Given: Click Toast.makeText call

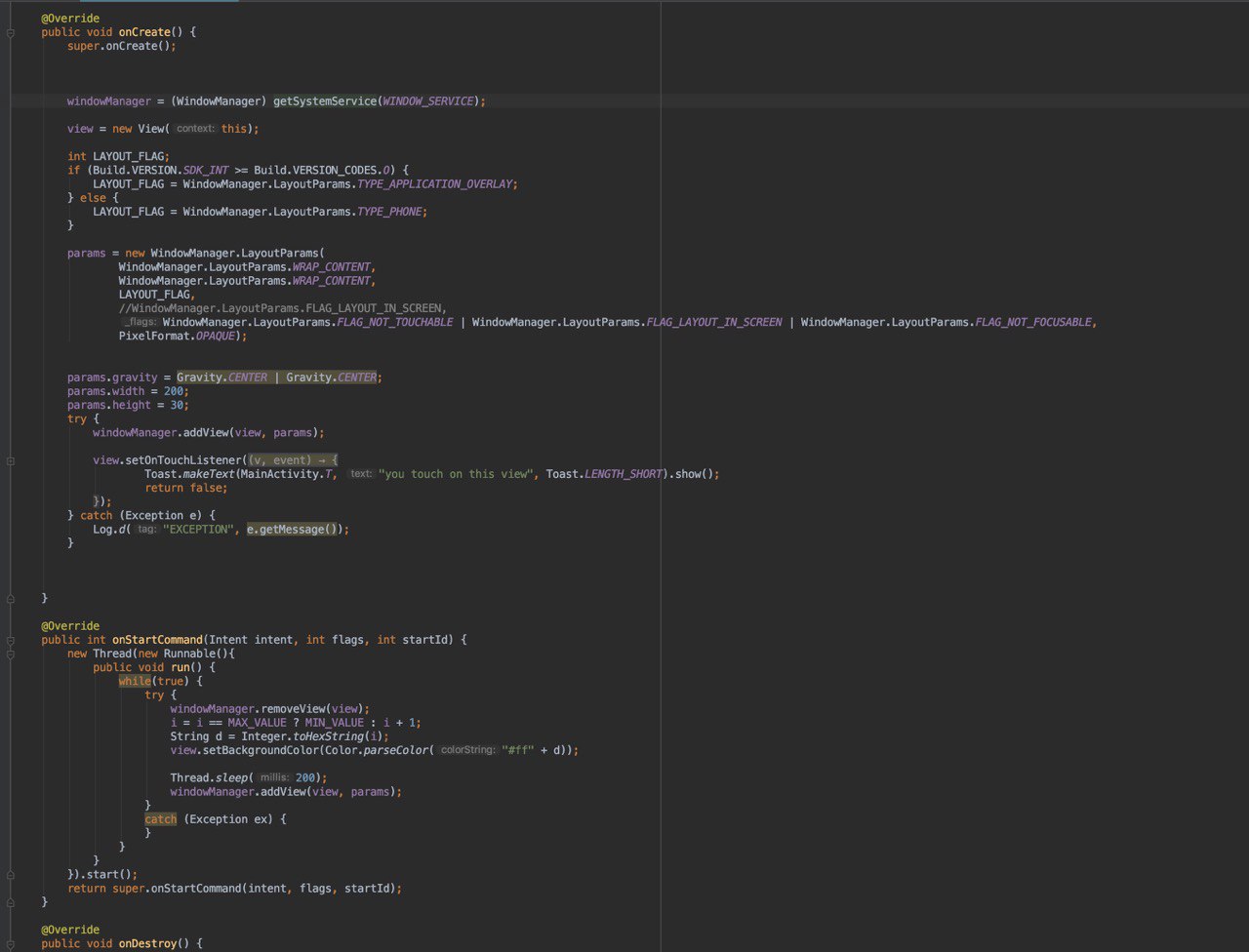Looking at the screenshot, I should click(x=189, y=474).
